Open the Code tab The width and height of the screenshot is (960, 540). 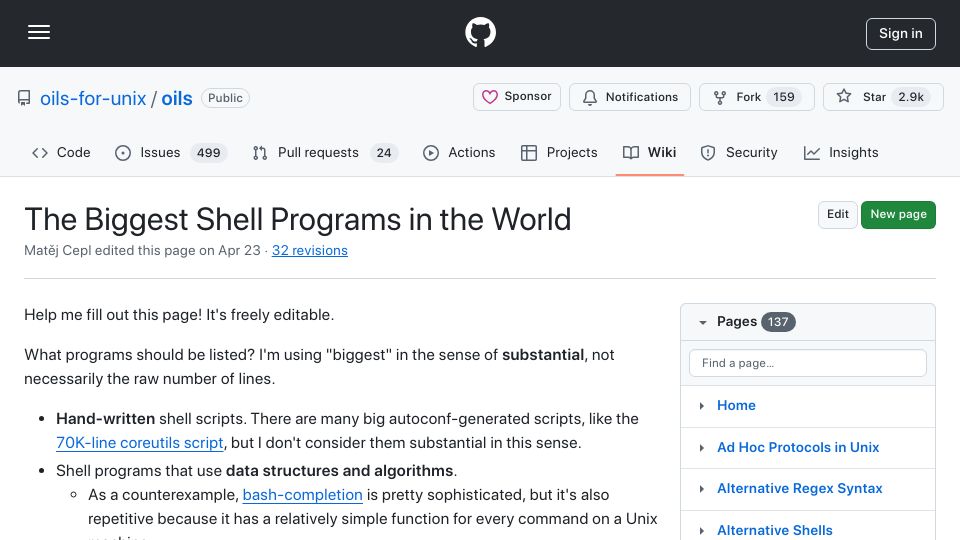(61, 152)
